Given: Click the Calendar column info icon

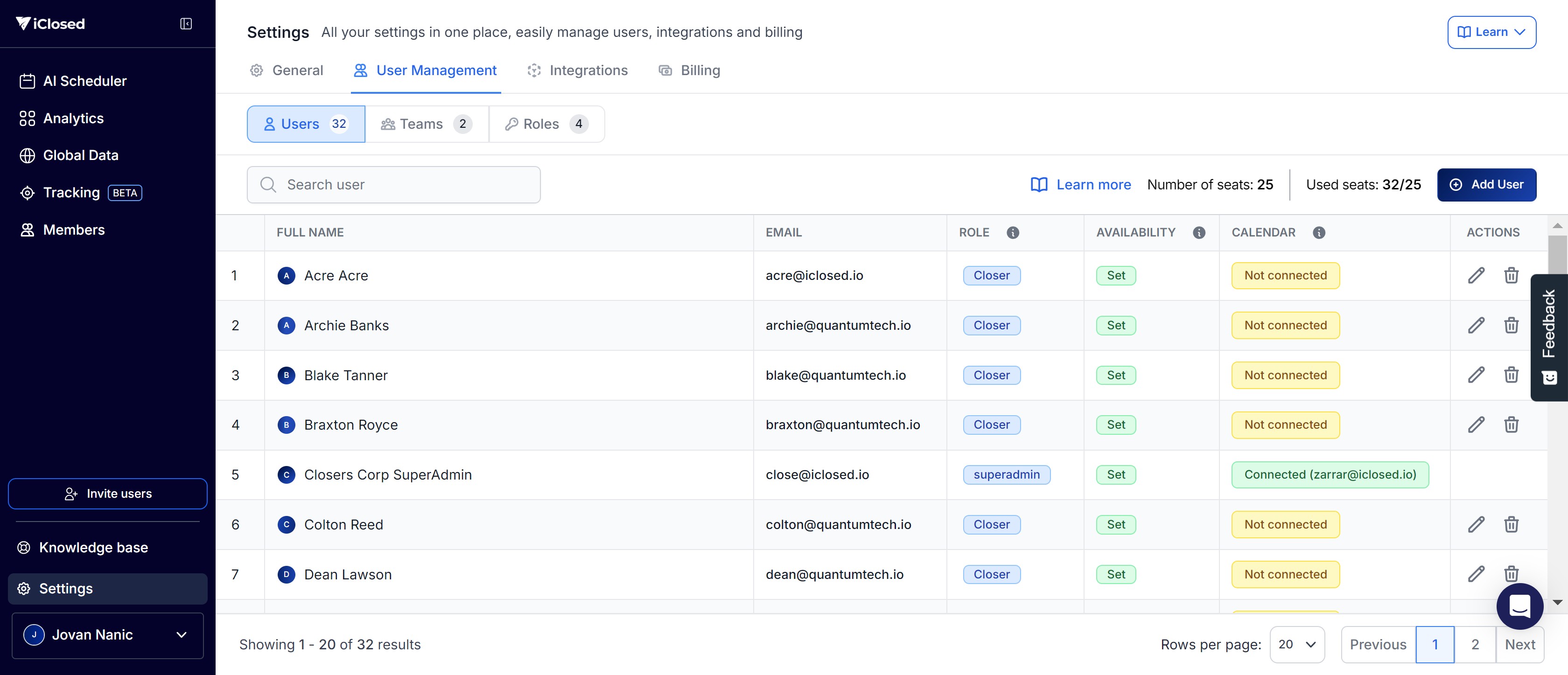Looking at the screenshot, I should click(1318, 232).
